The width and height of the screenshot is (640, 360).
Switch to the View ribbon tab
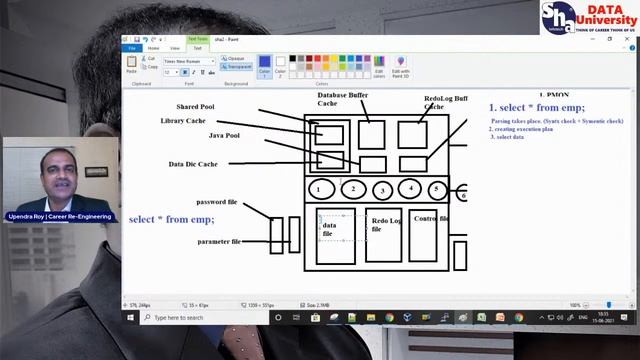click(x=175, y=48)
